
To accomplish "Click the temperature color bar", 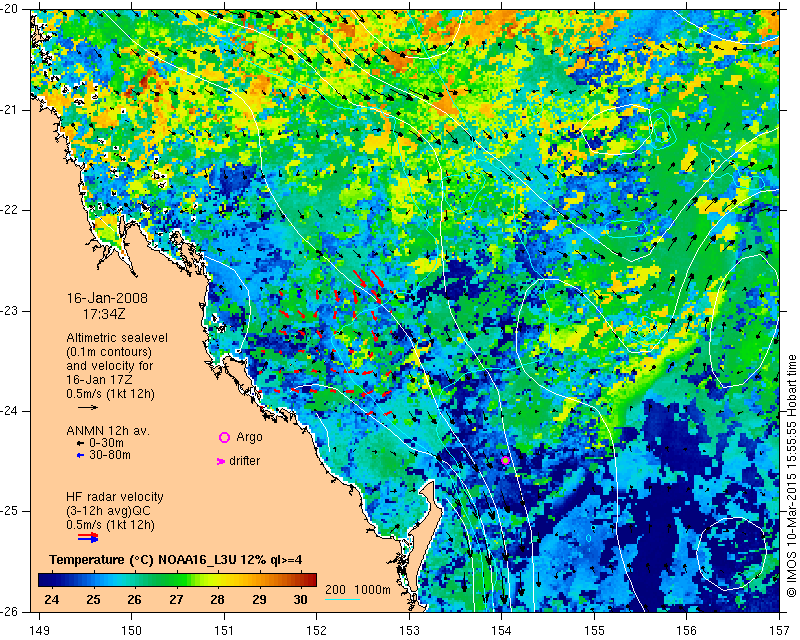I will [x=177, y=580].
